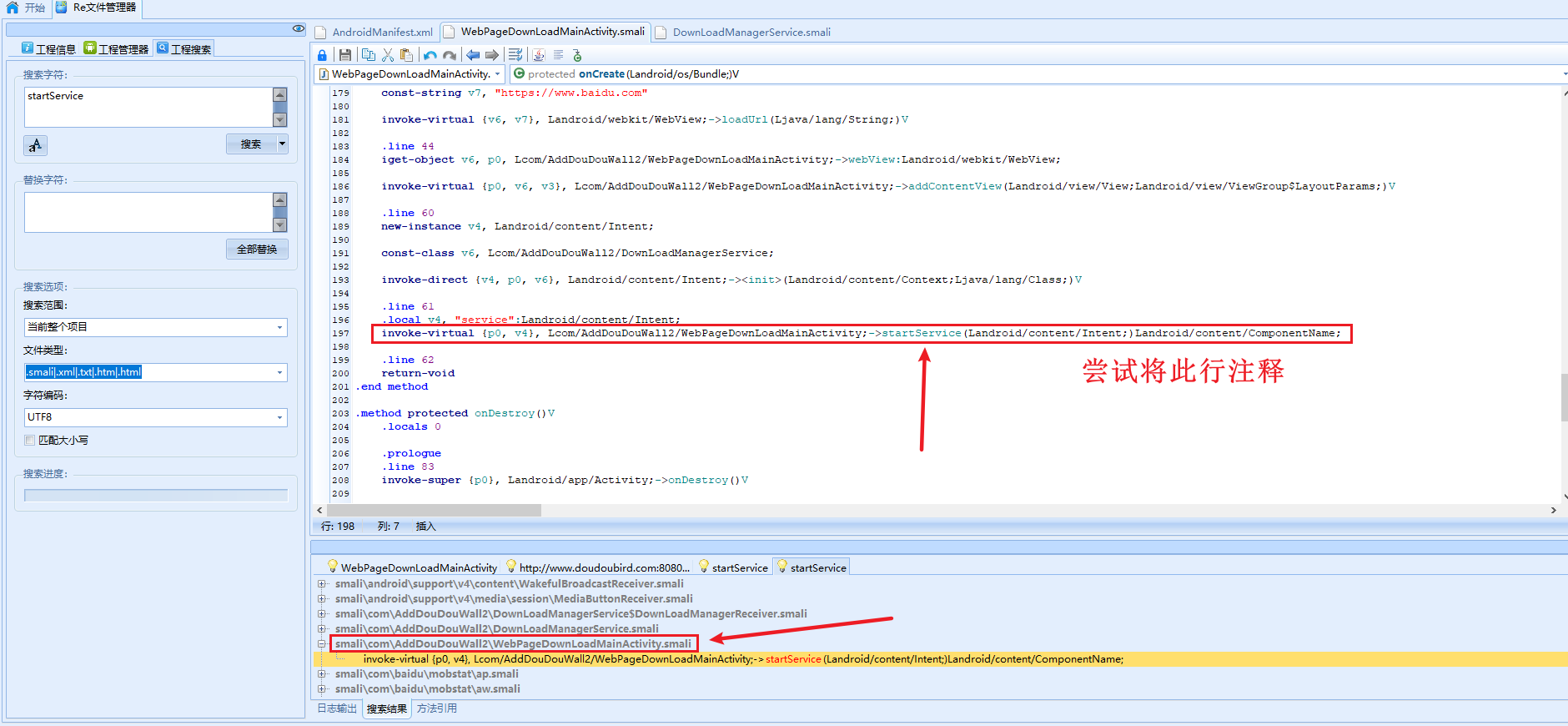This screenshot has height=726, width=1568.
Task: Open the 搜索 button dropdown arrow
Action: click(x=282, y=144)
